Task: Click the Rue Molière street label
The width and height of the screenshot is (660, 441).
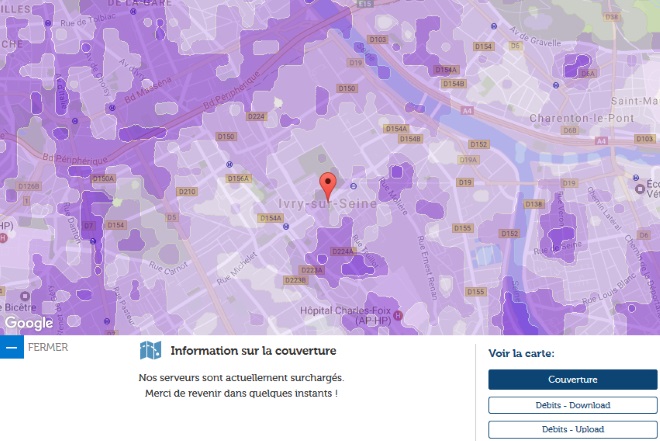Action: click(393, 197)
